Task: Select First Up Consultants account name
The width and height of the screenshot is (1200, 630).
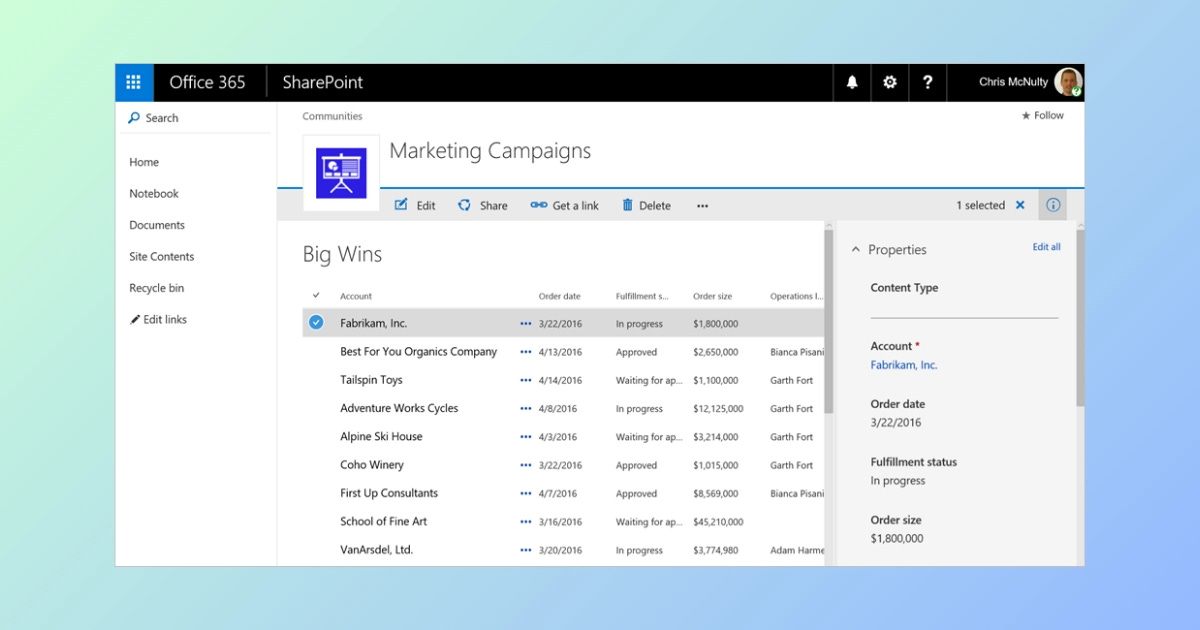Action: (389, 493)
